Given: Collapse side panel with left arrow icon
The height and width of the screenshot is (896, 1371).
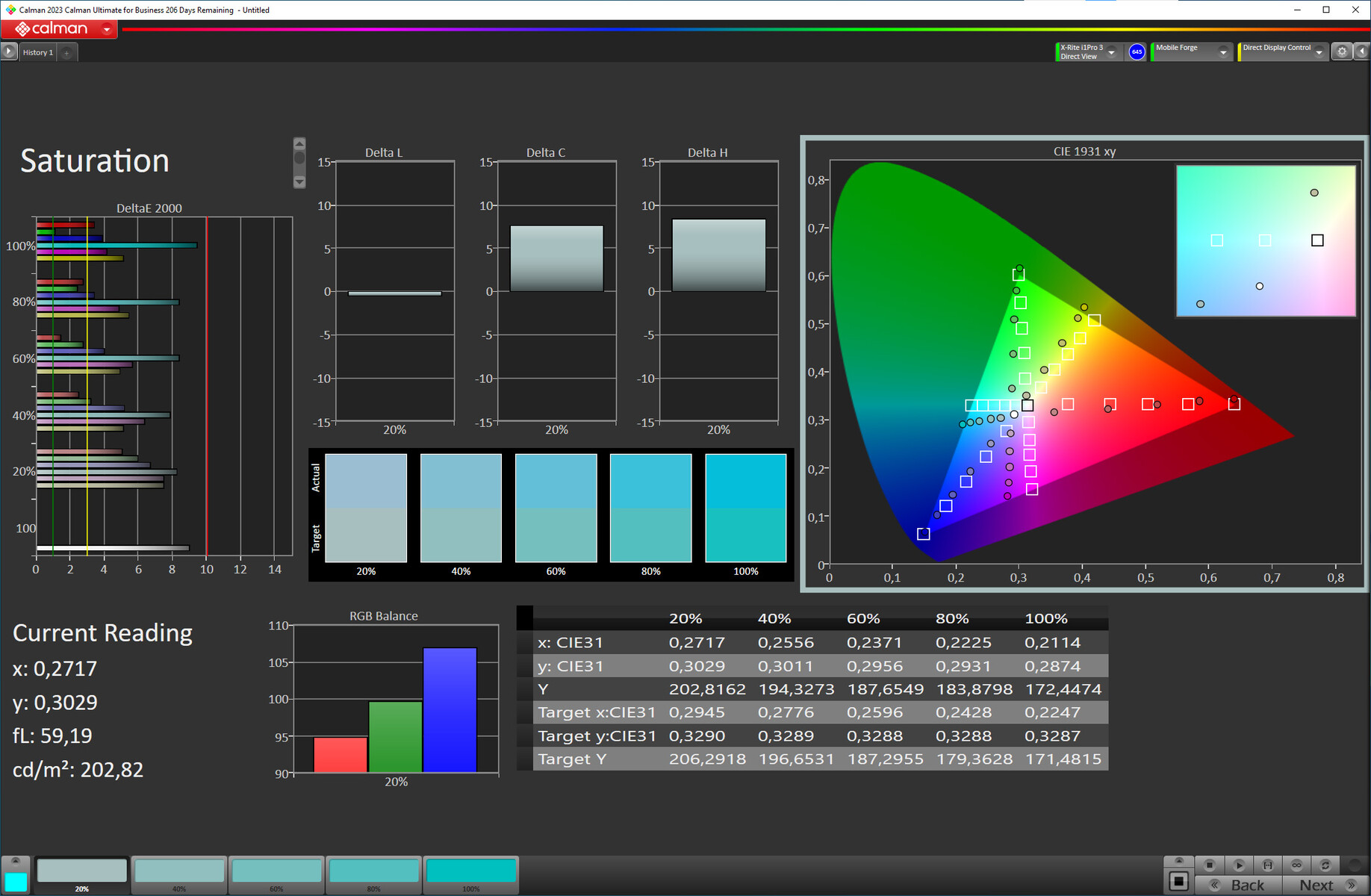Looking at the screenshot, I should coord(1362,52).
